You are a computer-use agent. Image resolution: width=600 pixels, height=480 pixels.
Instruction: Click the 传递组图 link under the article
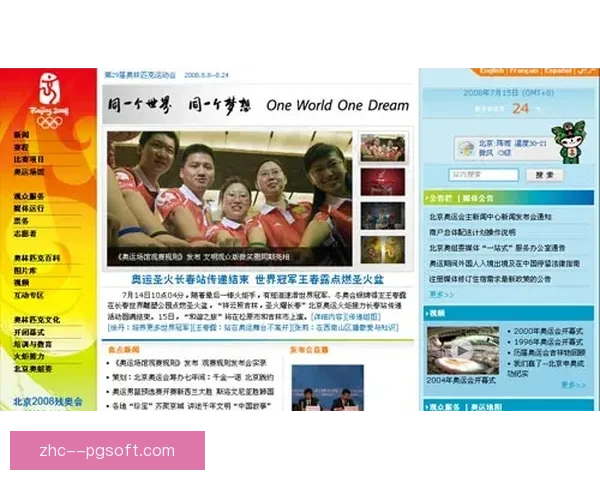(364, 317)
